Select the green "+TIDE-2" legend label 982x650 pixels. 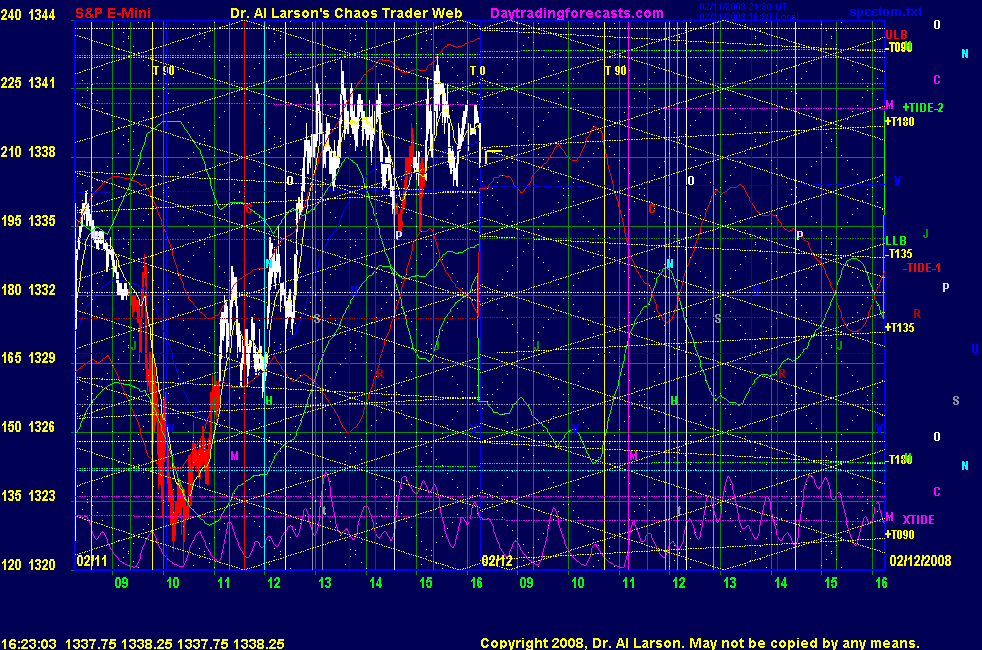(923, 108)
